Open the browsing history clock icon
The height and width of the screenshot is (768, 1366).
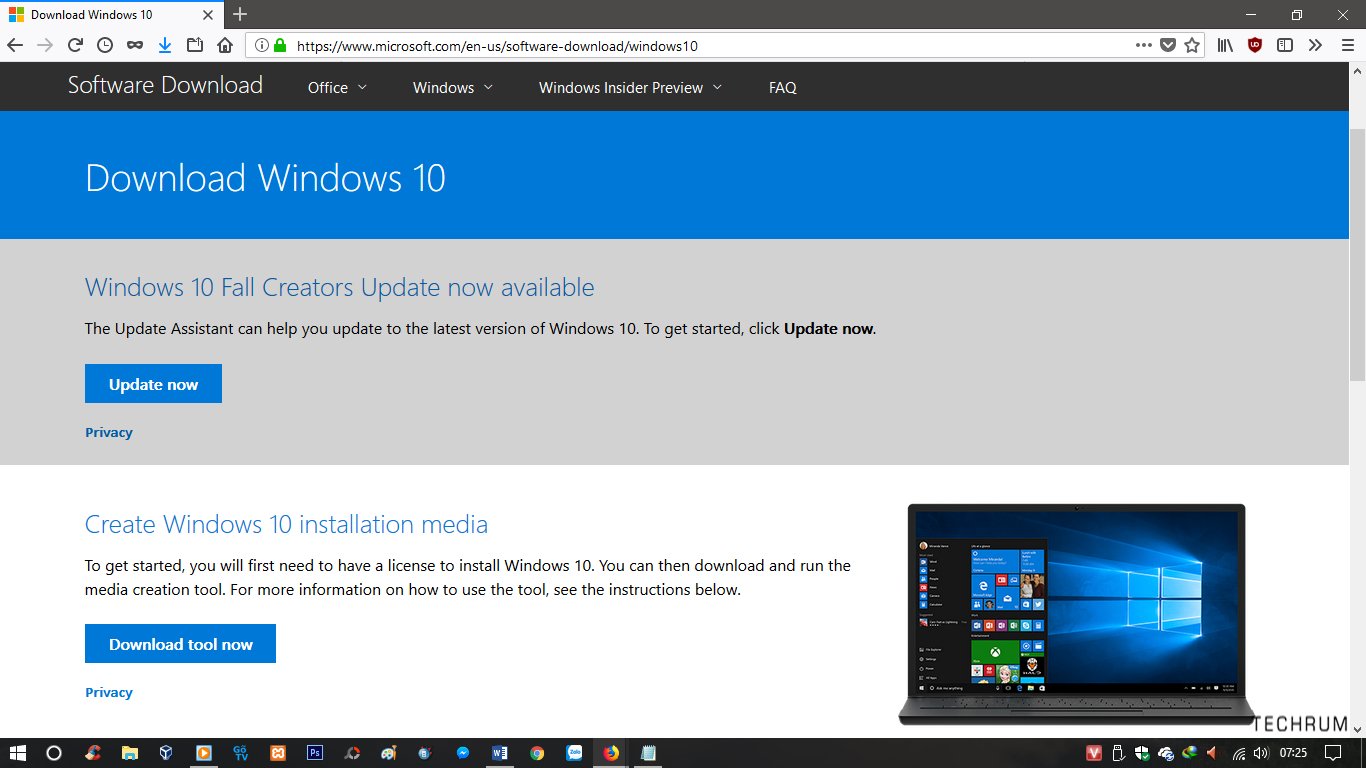pyautogui.click(x=105, y=45)
